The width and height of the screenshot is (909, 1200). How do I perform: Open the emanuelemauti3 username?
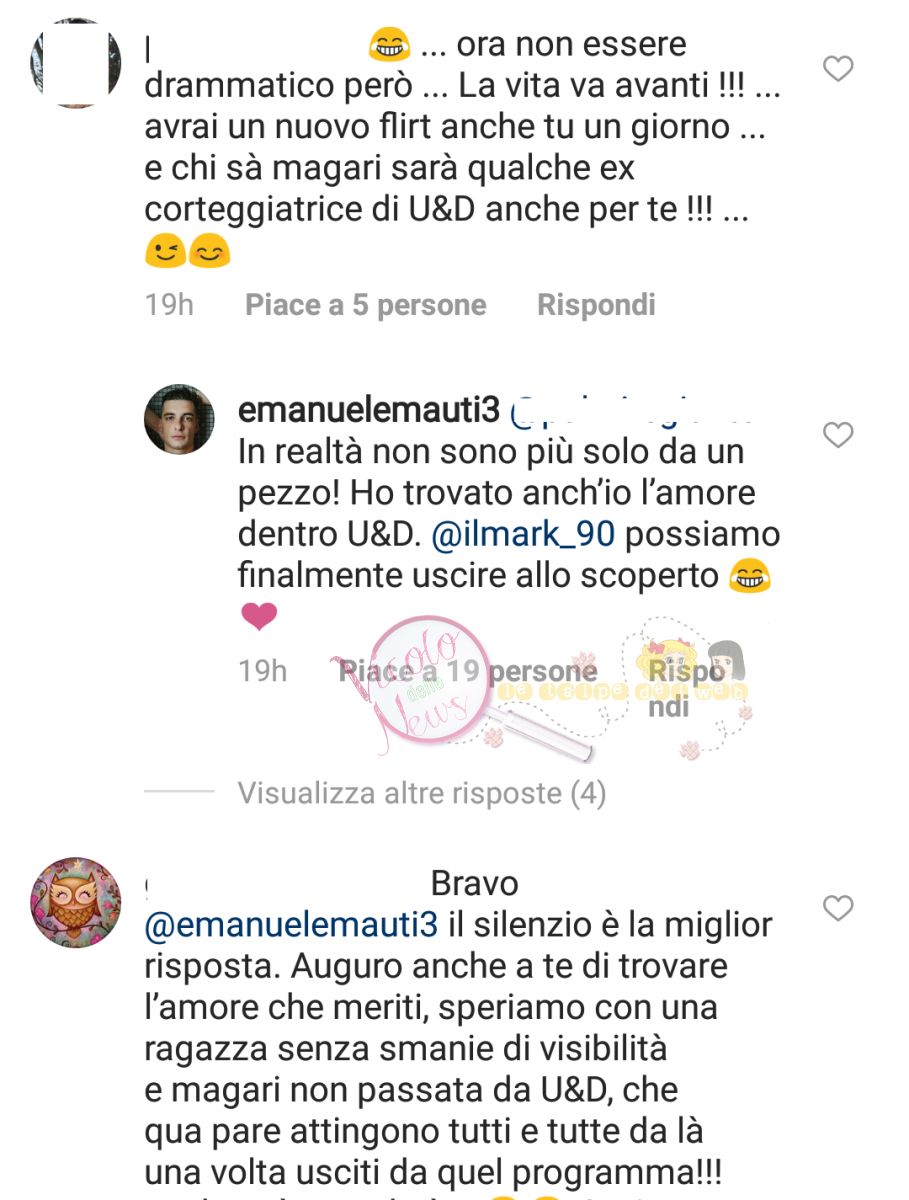(369, 410)
